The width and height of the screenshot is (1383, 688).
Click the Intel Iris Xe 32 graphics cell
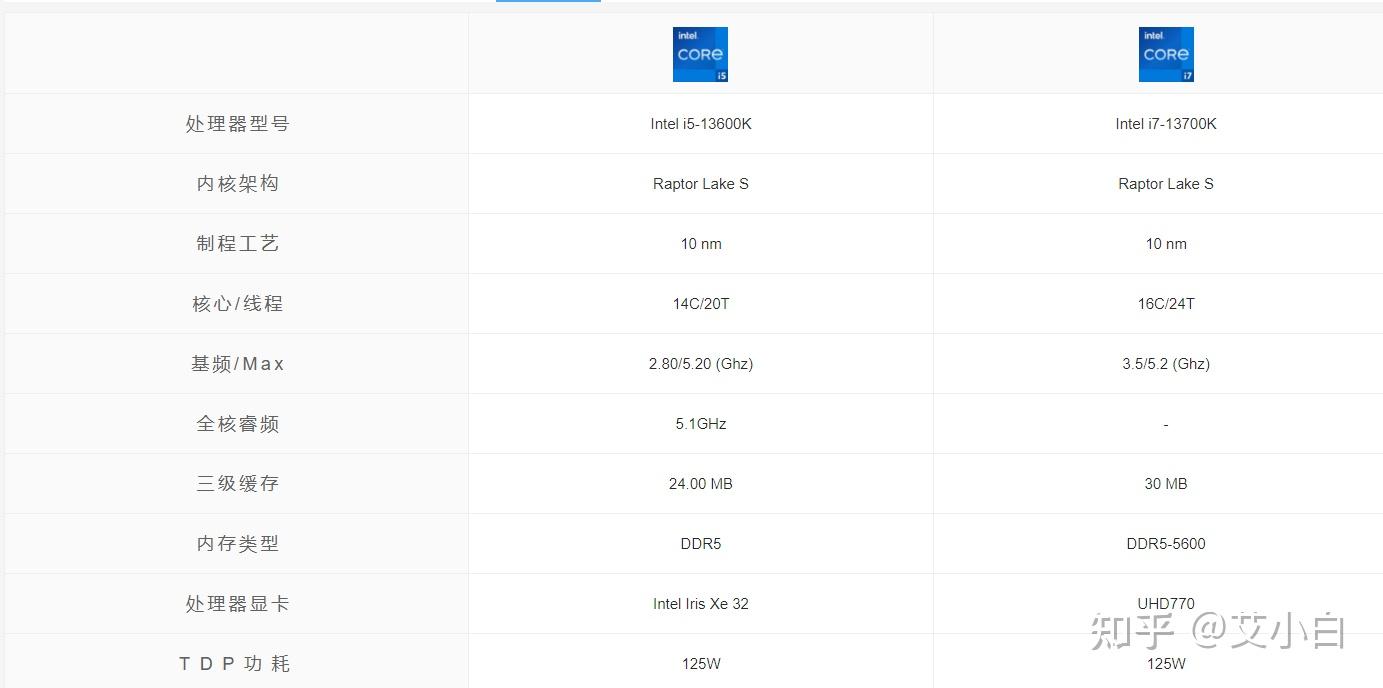pos(701,604)
